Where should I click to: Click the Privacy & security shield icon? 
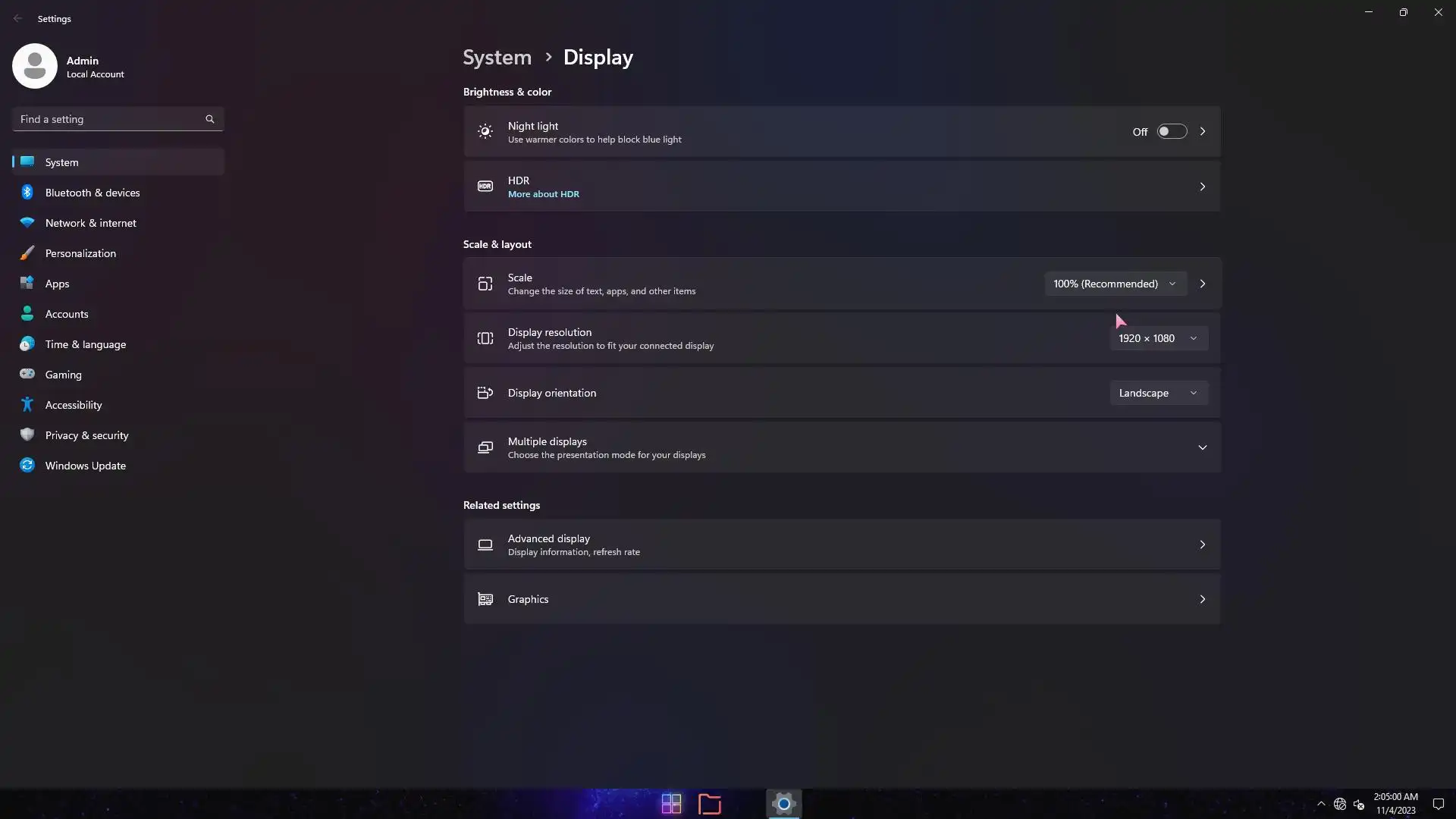pos(27,435)
